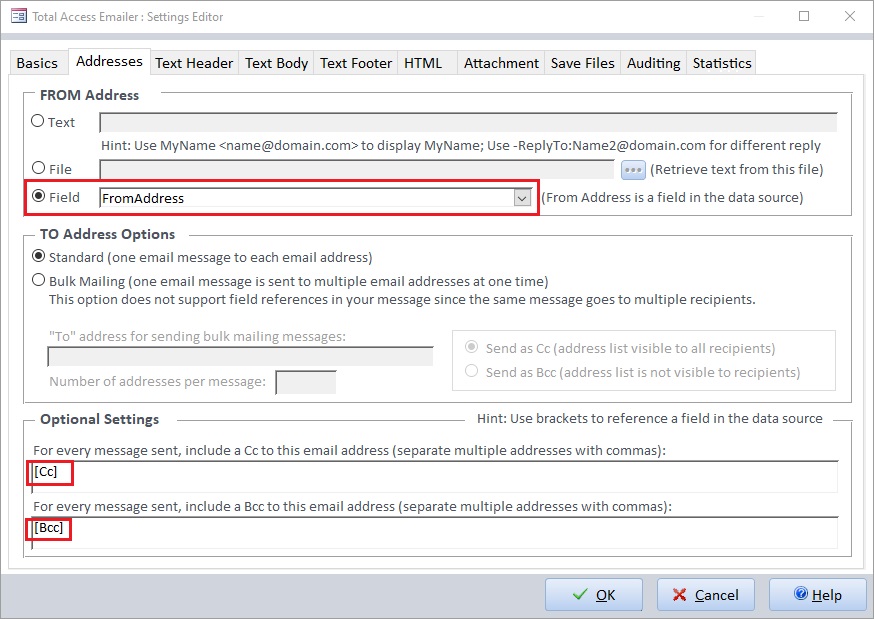This screenshot has width=874, height=619.
Task: Select the File radio for FROM address
Action: click(38, 168)
